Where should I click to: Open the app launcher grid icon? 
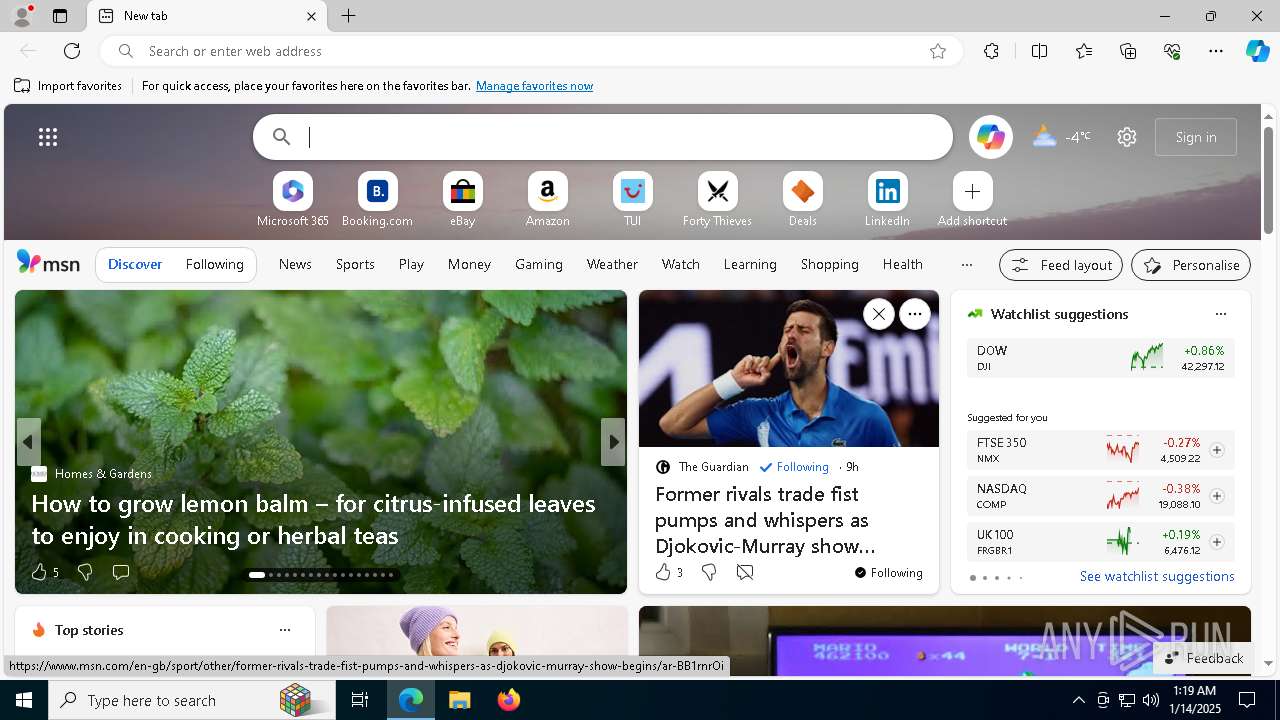click(x=48, y=137)
